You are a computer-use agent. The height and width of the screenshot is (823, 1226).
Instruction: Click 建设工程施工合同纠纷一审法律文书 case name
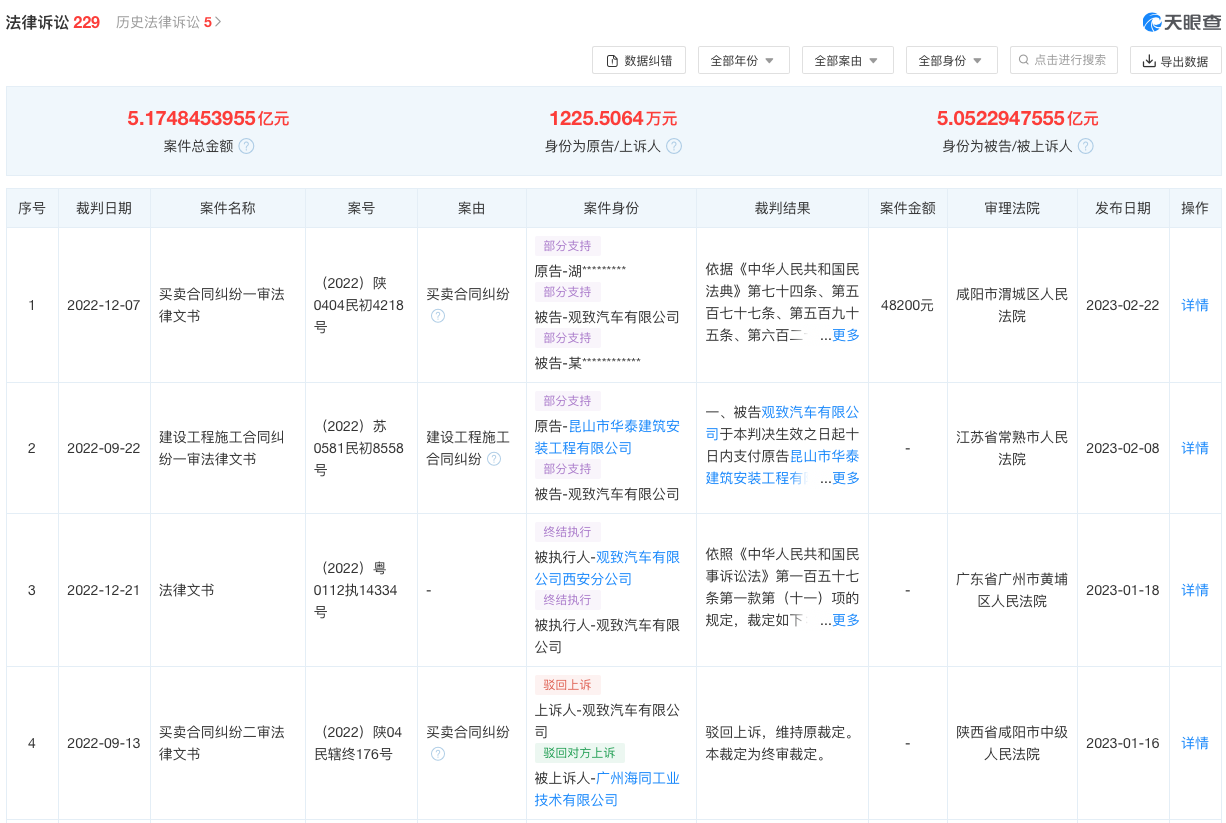[x=222, y=448]
